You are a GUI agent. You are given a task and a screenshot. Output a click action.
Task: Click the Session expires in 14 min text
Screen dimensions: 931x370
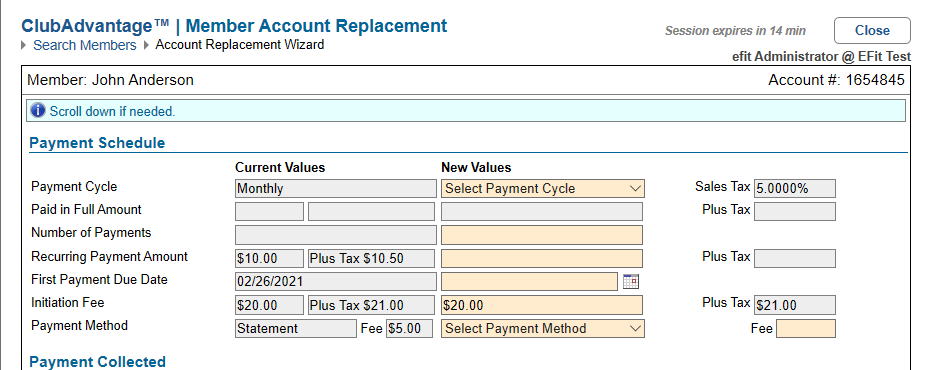(x=735, y=31)
